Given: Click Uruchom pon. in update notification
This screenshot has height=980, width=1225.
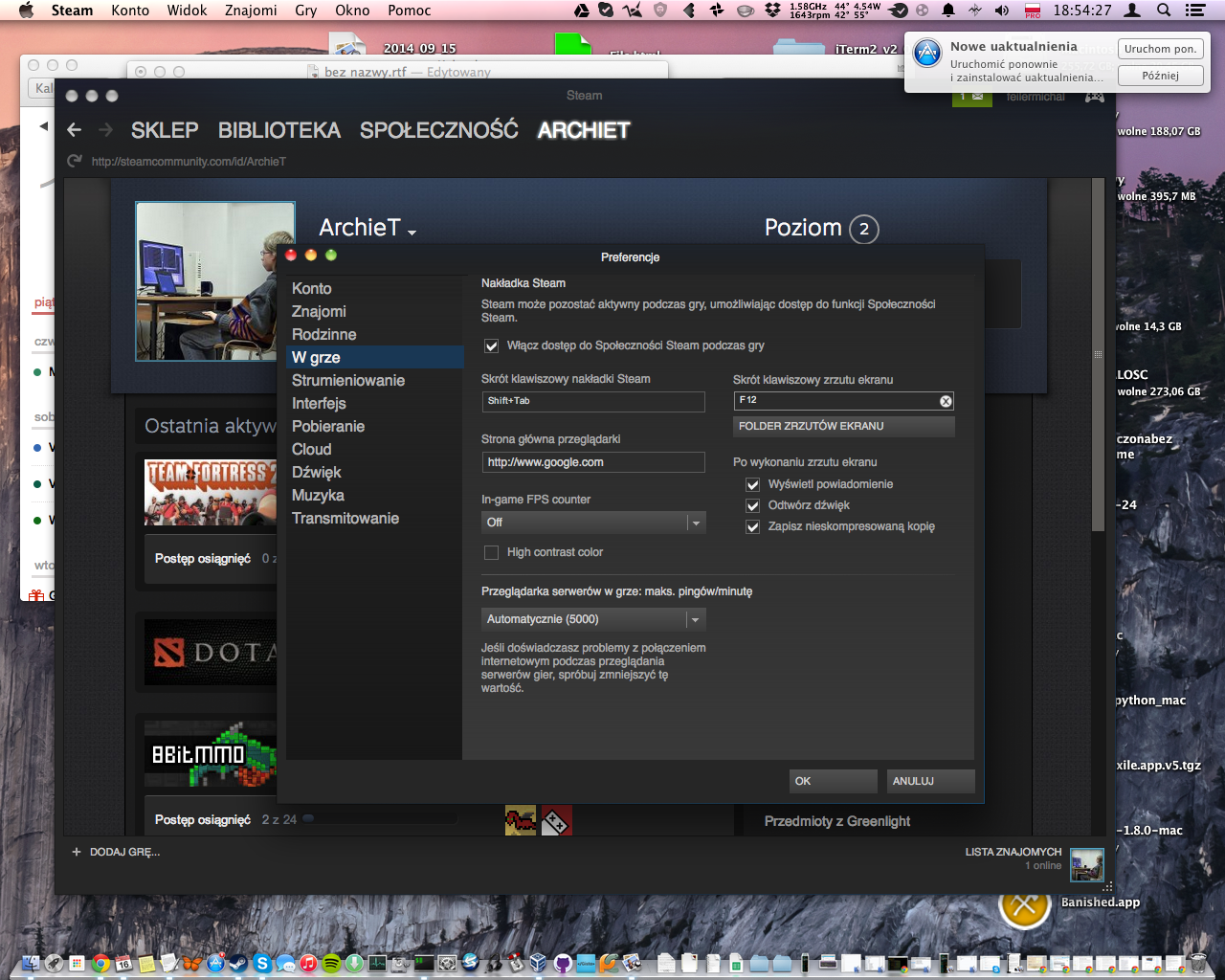Looking at the screenshot, I should coord(1160,49).
